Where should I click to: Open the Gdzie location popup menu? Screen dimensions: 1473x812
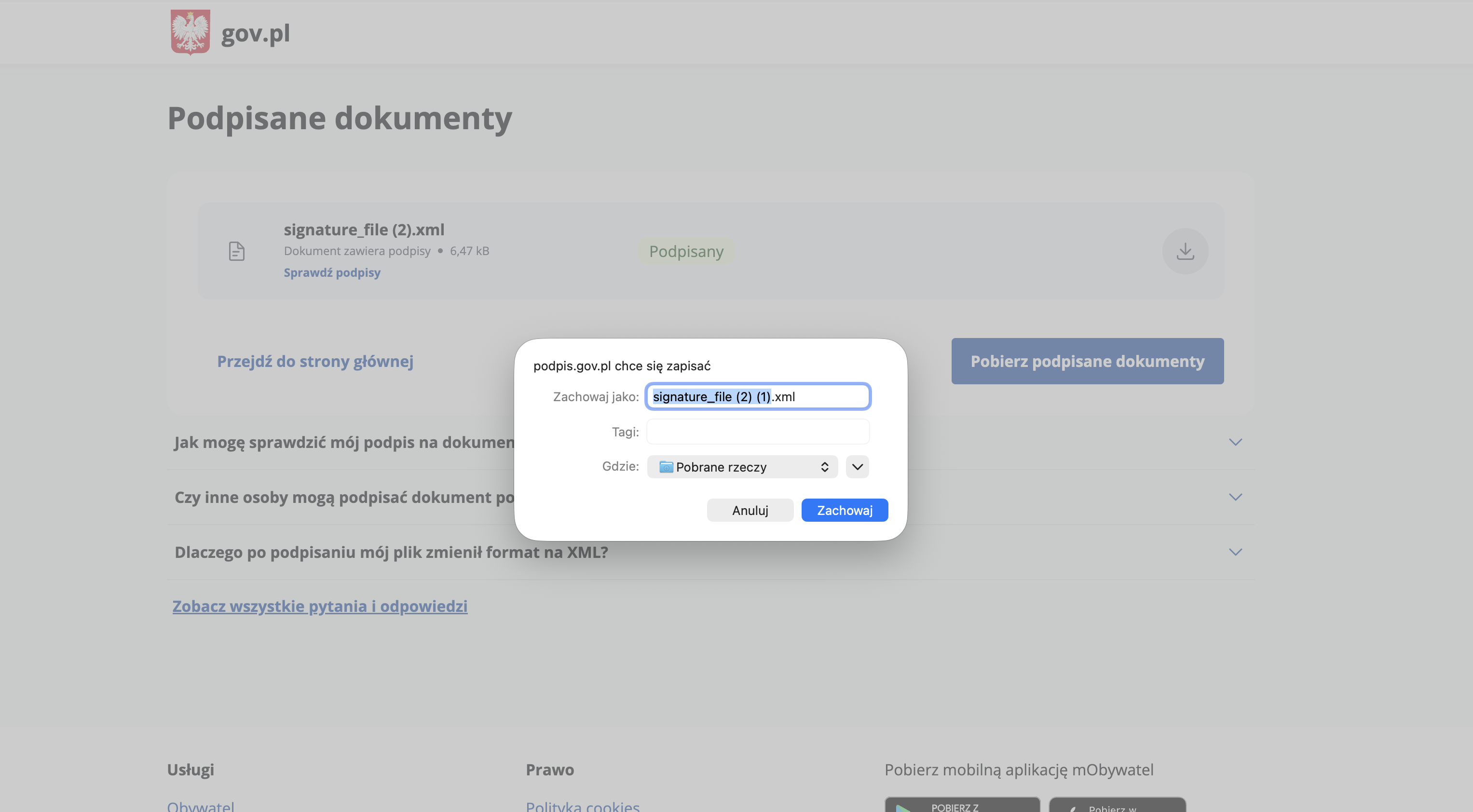[x=742, y=467]
